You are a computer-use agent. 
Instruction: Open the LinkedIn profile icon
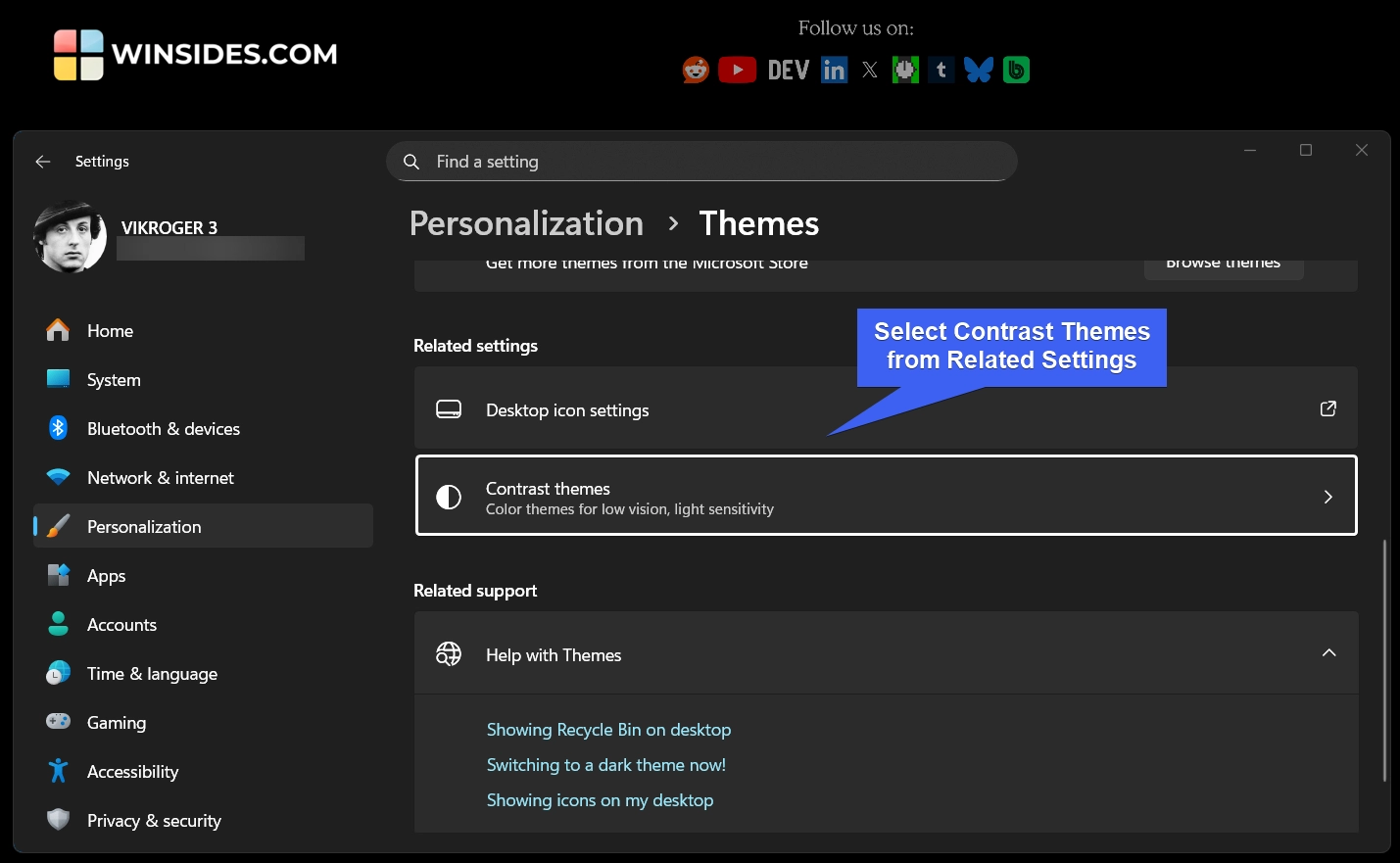click(834, 69)
